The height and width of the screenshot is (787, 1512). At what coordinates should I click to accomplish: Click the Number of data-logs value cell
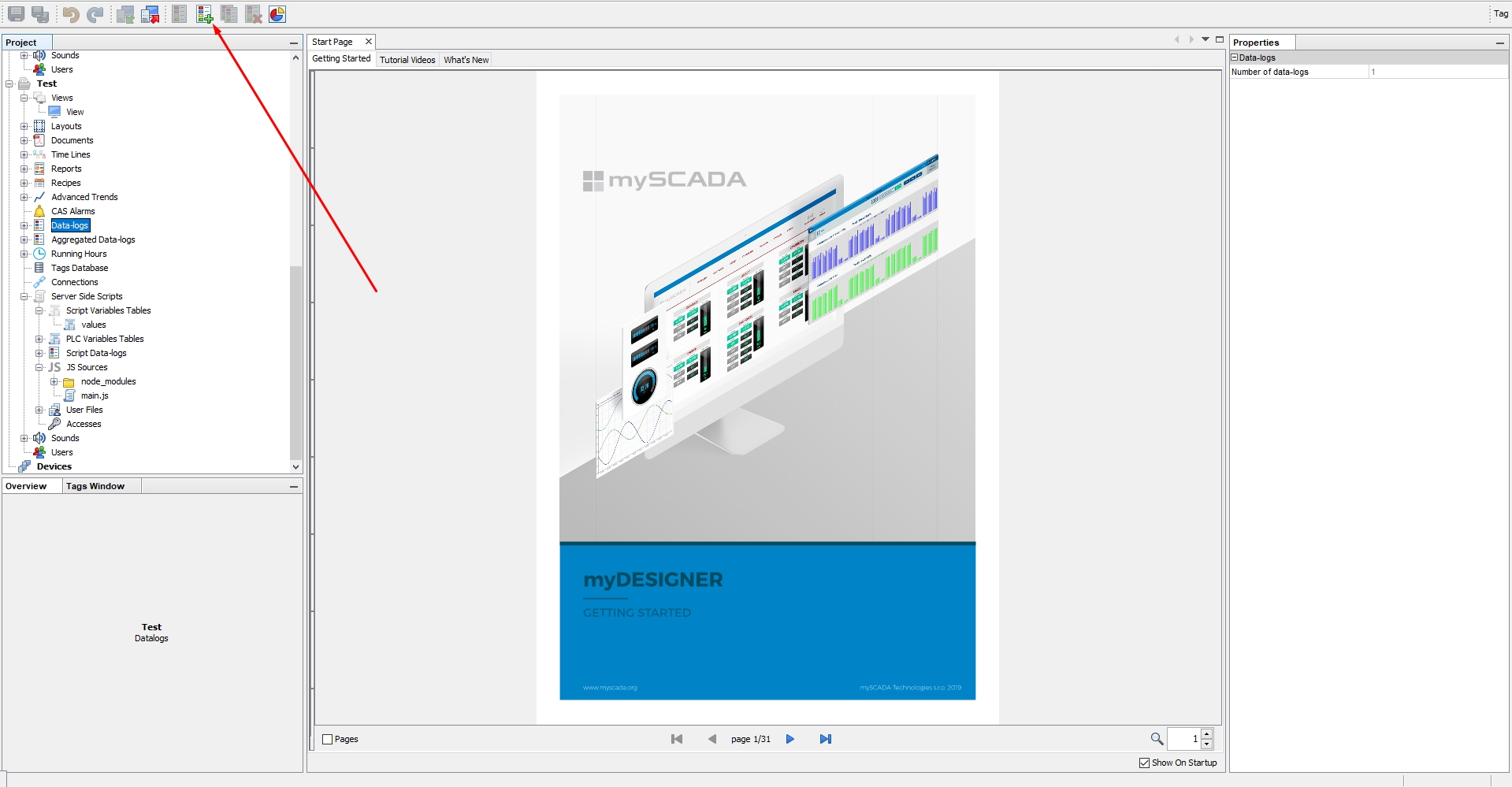[x=1438, y=72]
